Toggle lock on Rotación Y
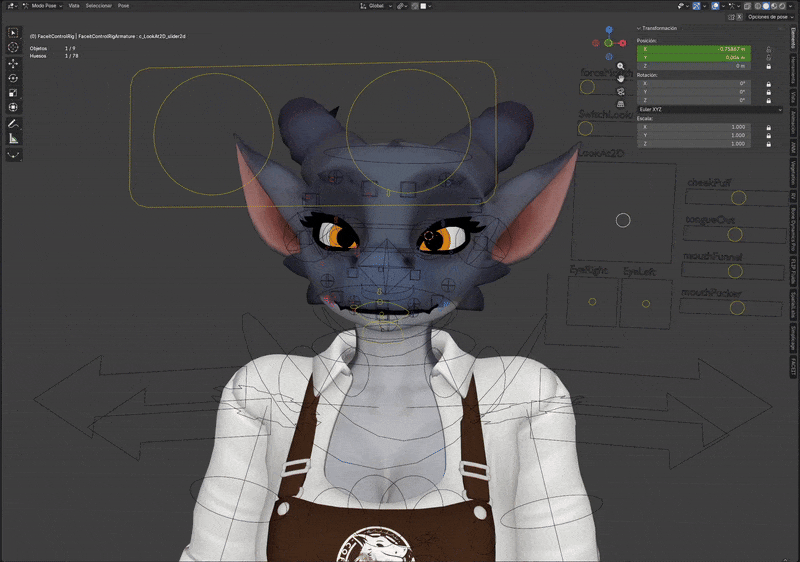This screenshot has width=800, height=562. tap(768, 92)
